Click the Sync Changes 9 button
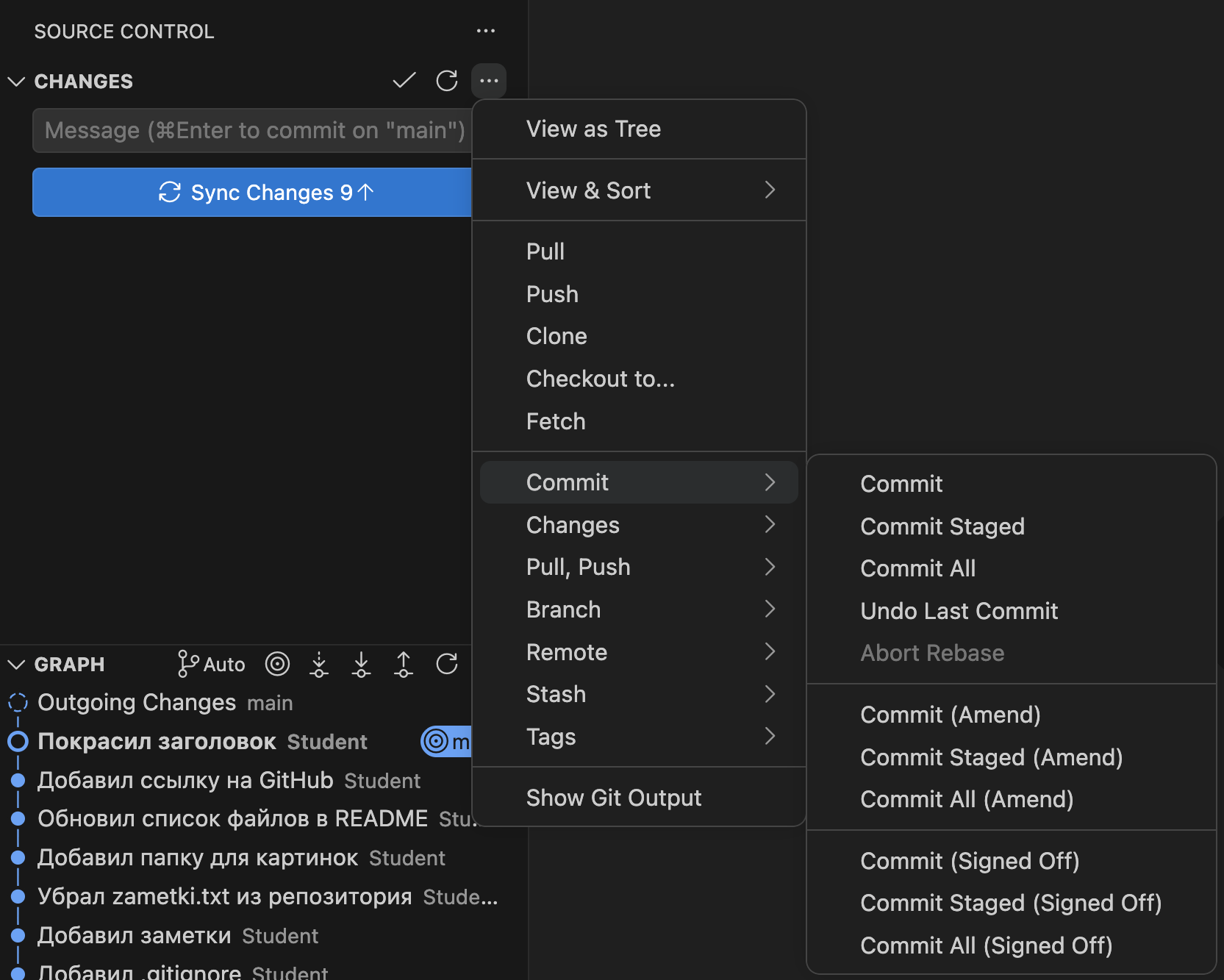 [252, 193]
